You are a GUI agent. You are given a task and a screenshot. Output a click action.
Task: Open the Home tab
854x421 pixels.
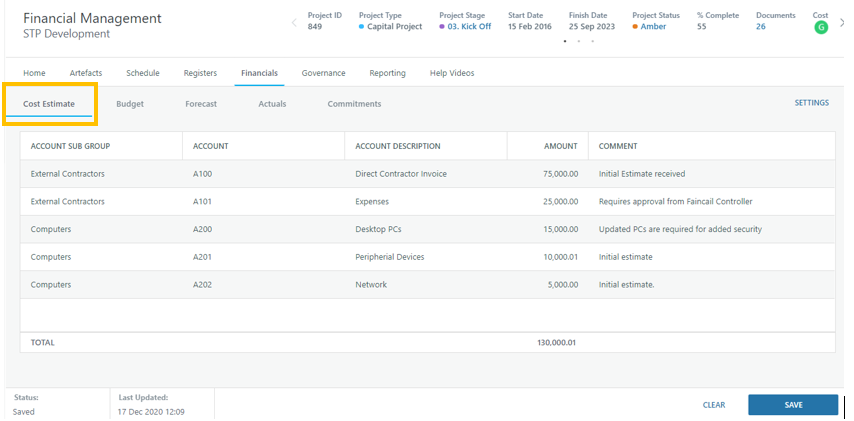pyautogui.click(x=34, y=73)
